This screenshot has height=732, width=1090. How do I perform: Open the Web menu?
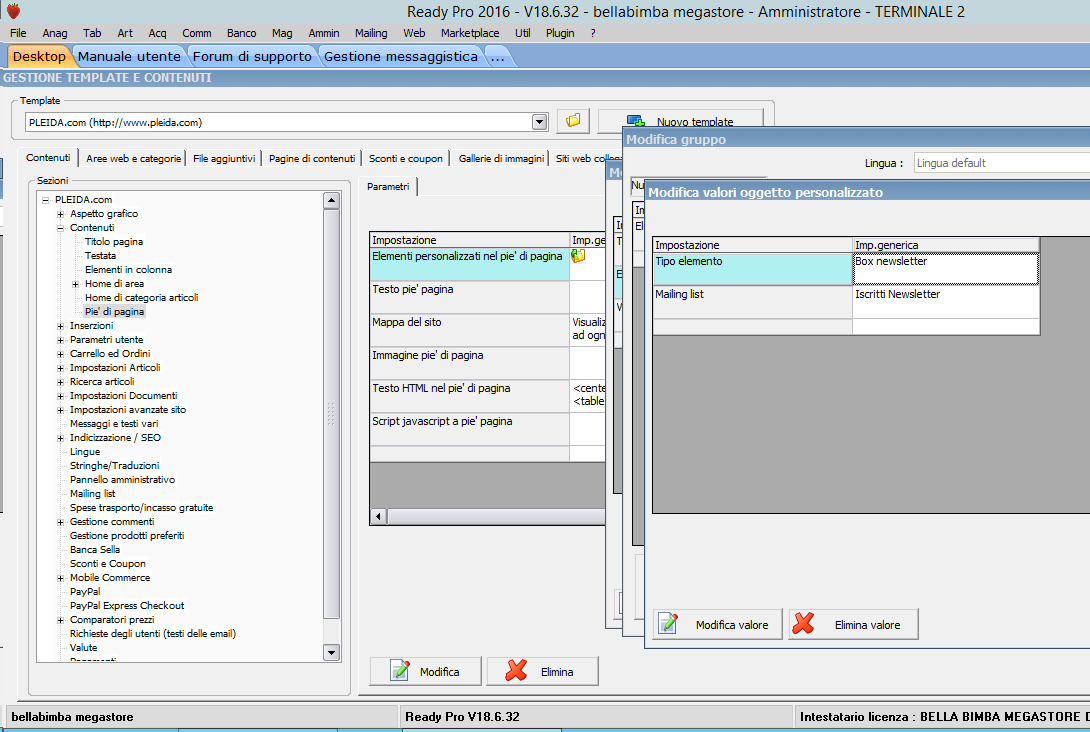coord(414,33)
